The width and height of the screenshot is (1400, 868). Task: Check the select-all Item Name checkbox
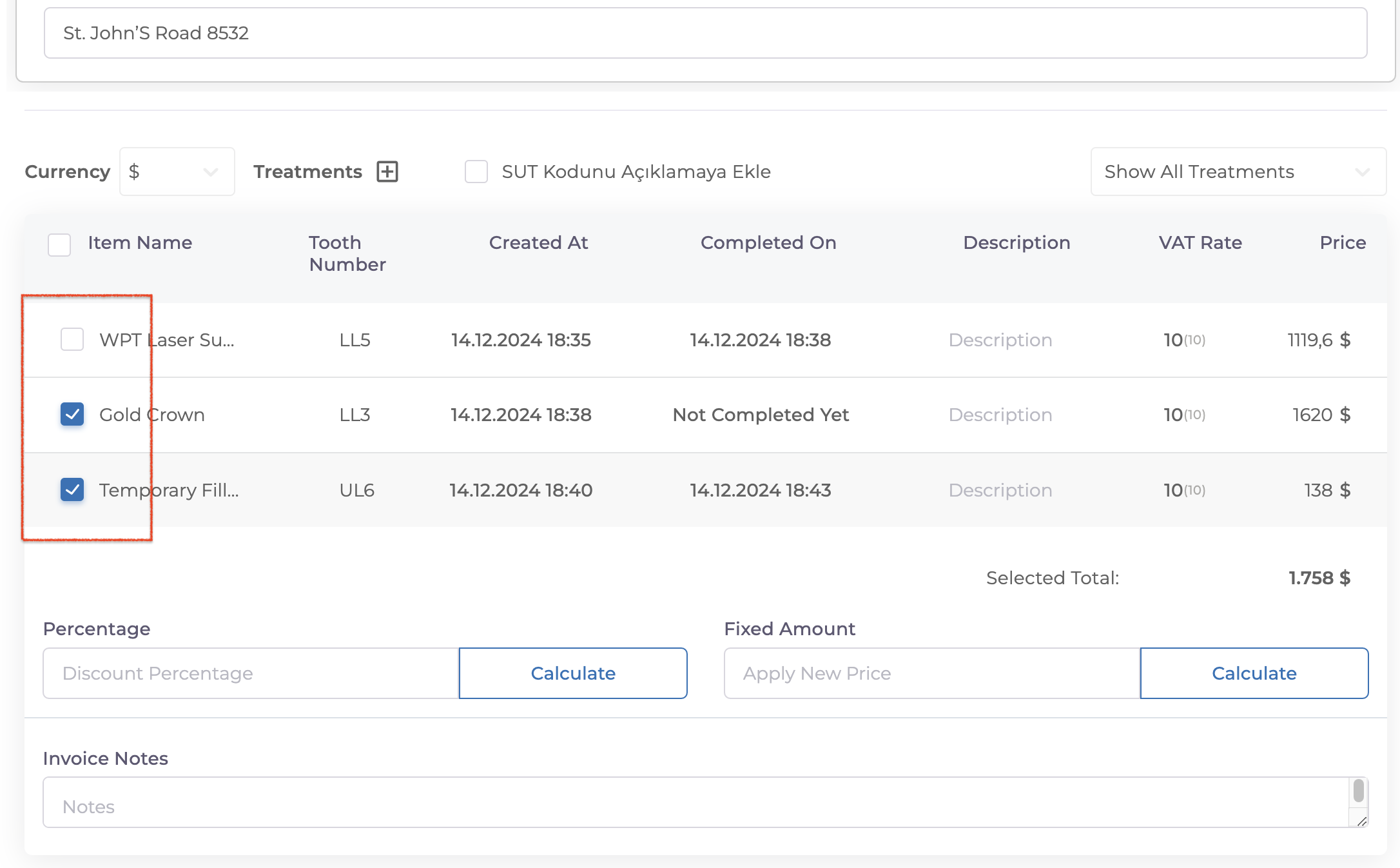[59, 244]
